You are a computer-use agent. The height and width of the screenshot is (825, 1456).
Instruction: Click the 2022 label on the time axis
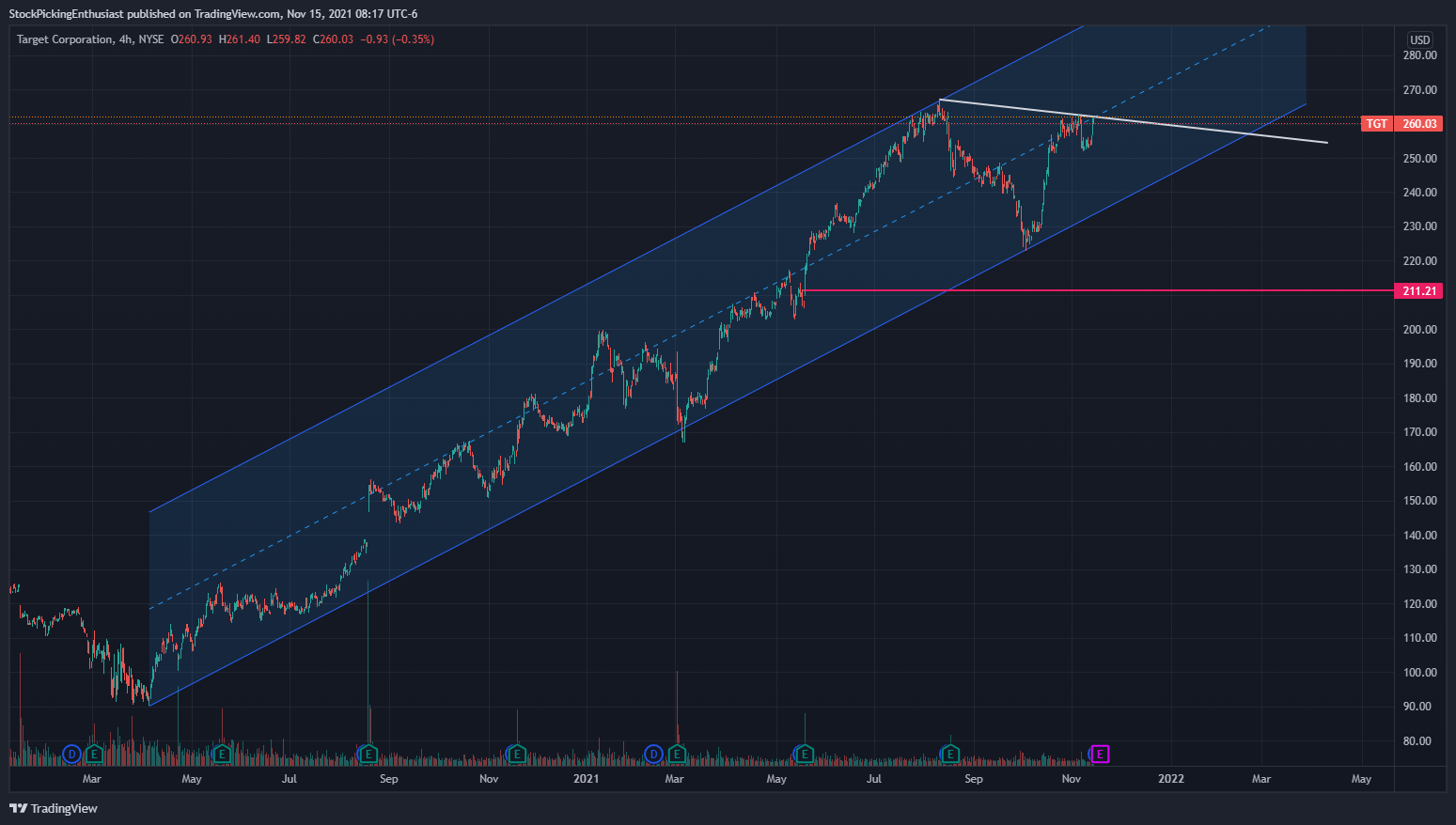(x=1171, y=779)
